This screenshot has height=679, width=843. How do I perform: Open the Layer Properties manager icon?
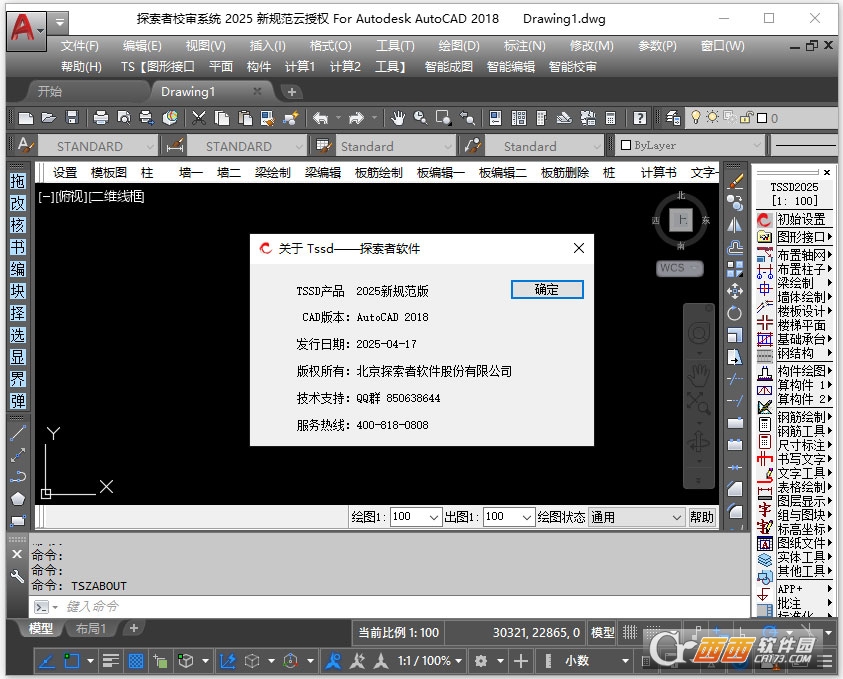pos(673,118)
